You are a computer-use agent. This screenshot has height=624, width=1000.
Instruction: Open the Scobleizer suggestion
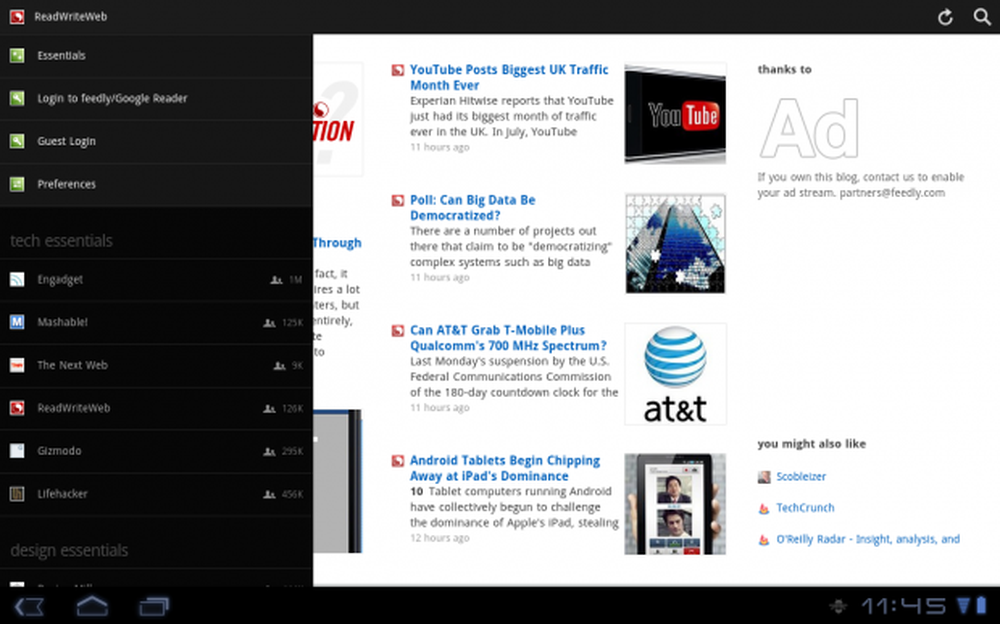801,477
